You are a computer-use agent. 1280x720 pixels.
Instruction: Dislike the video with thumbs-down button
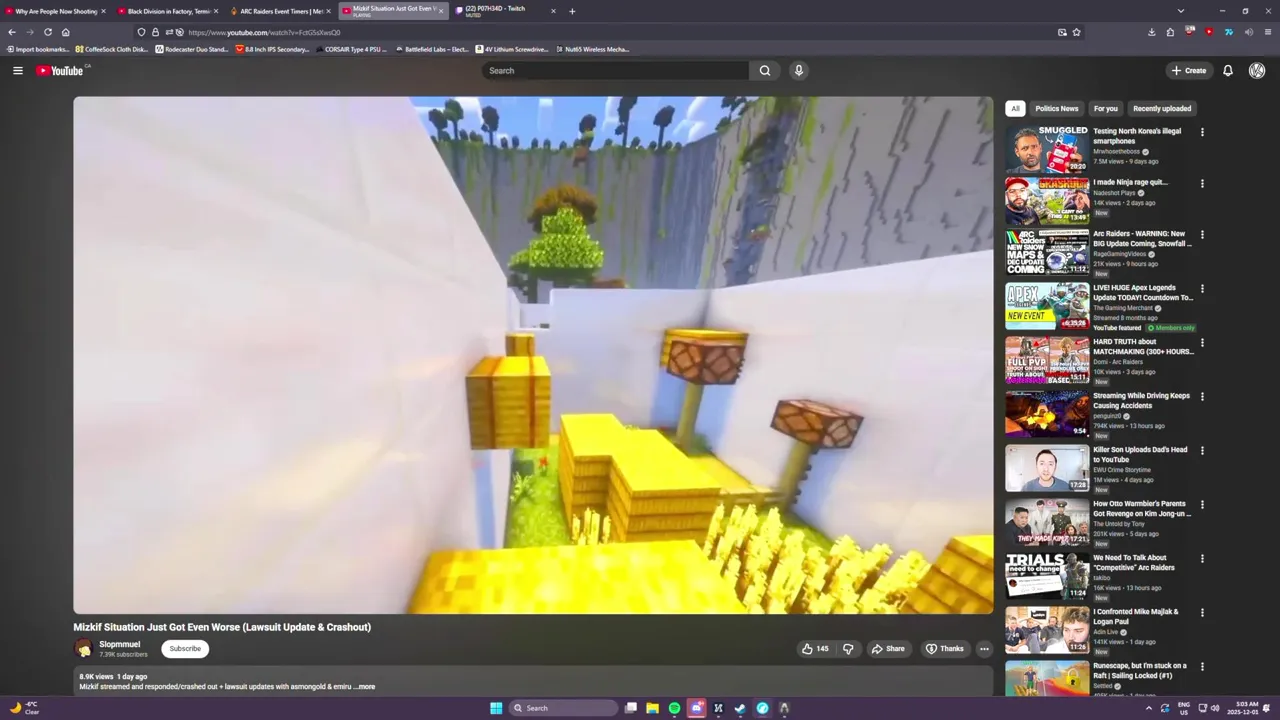(848, 648)
